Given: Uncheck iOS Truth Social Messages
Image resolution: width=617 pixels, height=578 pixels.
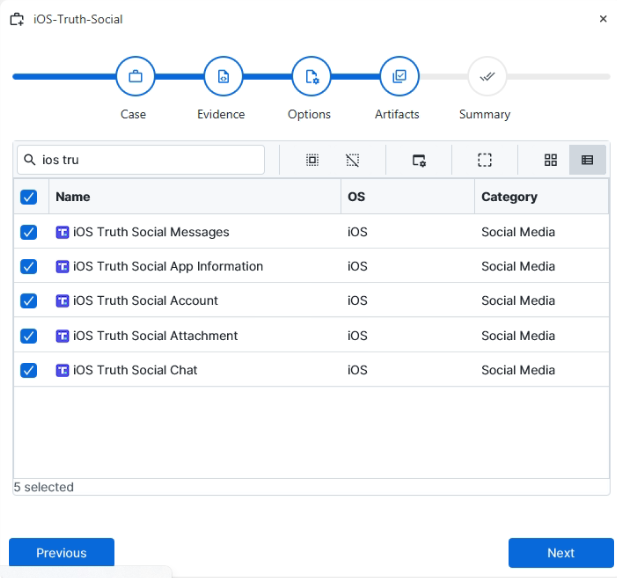Looking at the screenshot, I should coord(29,232).
